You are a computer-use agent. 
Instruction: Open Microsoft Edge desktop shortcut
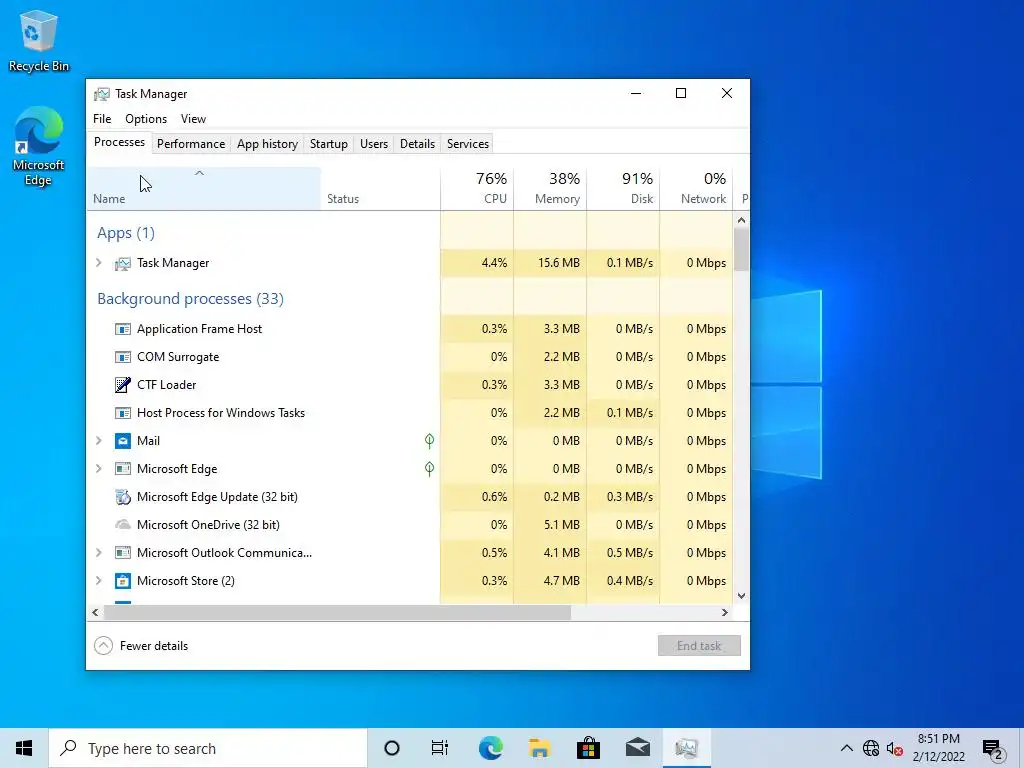pos(39,146)
